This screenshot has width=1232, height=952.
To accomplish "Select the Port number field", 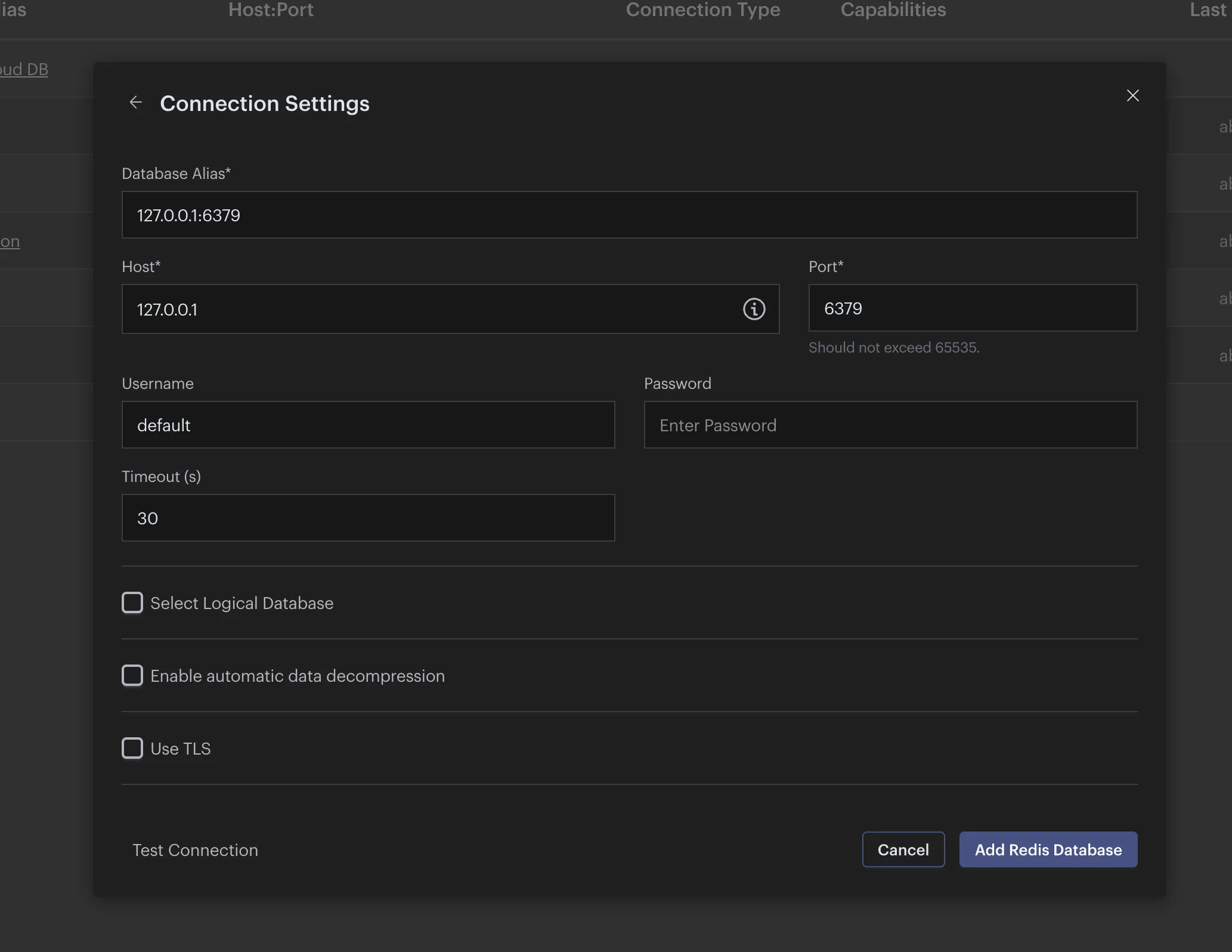I will pyautogui.click(x=972, y=308).
